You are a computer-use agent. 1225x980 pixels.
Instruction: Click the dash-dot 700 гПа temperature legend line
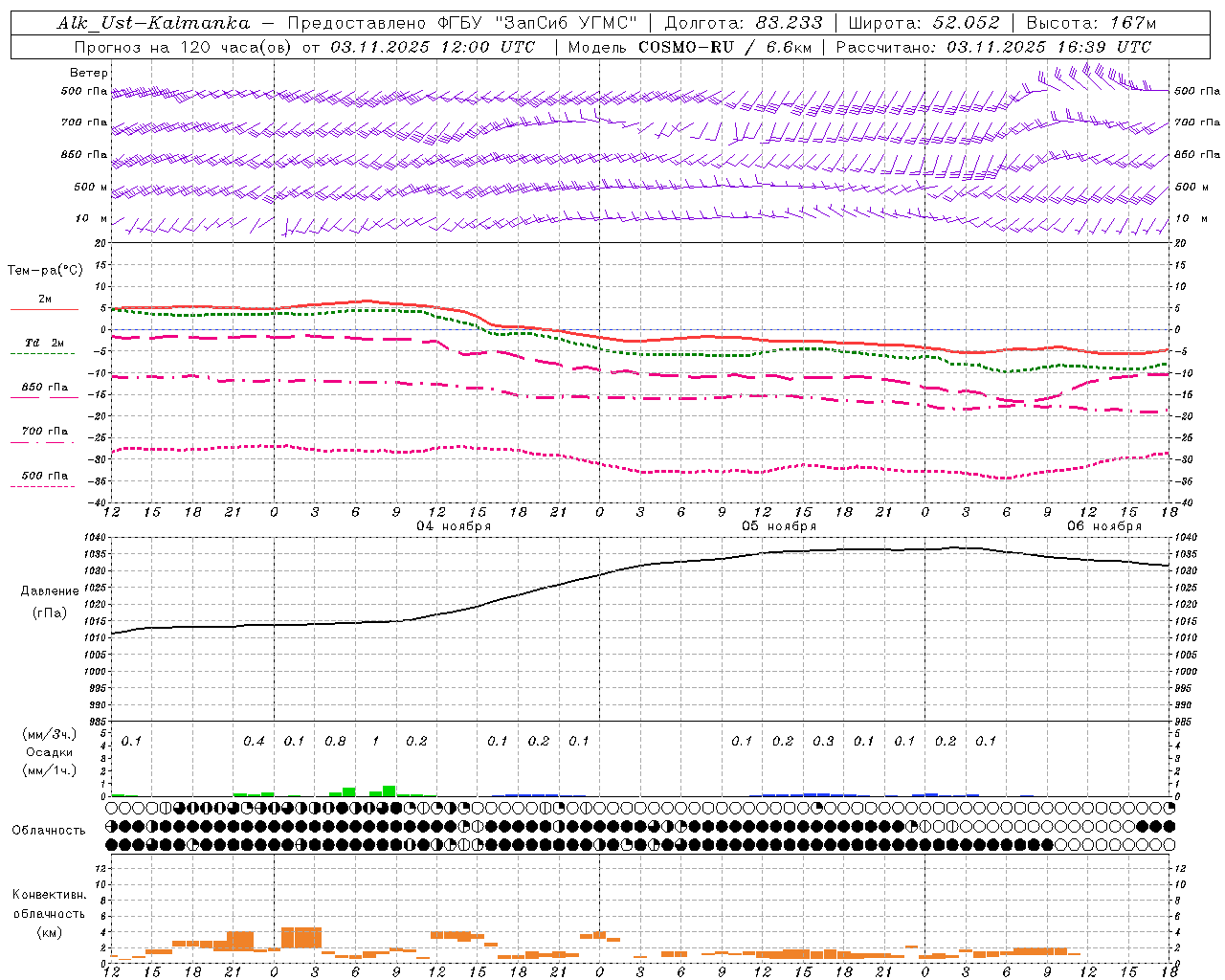[44, 442]
